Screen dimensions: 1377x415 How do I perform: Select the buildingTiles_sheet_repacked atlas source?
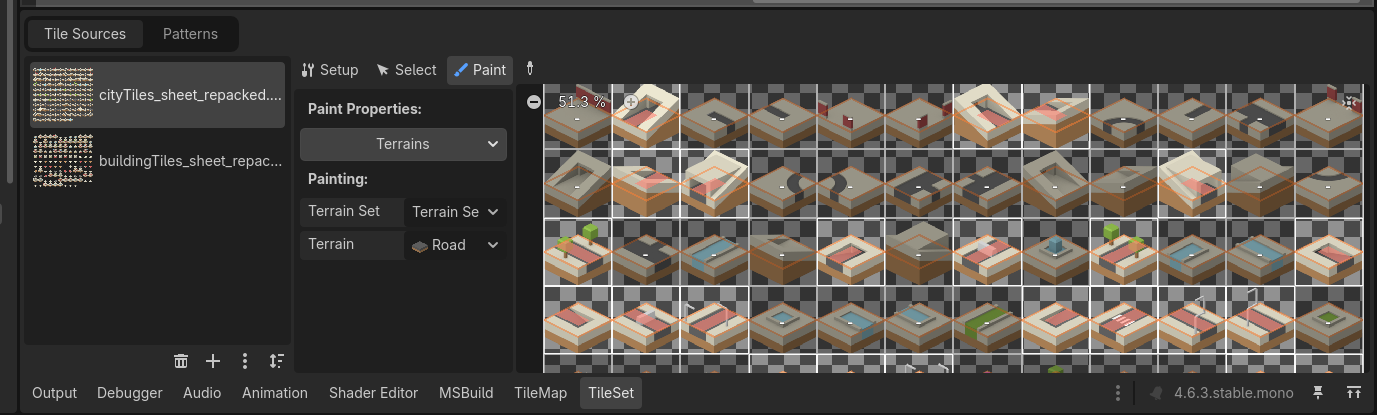click(x=157, y=160)
